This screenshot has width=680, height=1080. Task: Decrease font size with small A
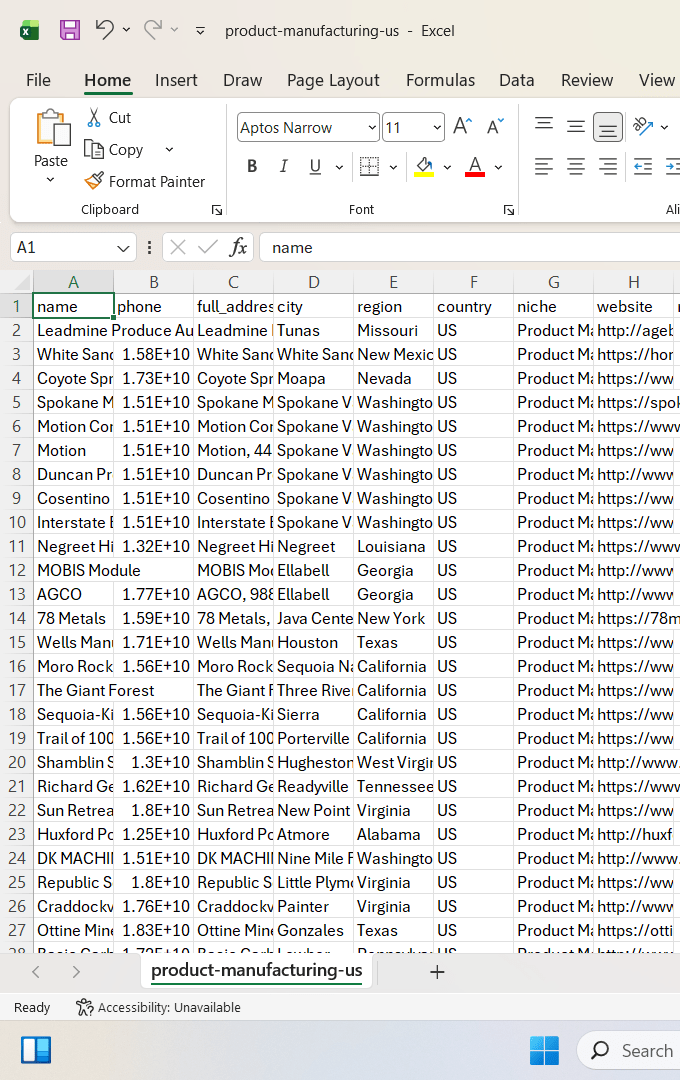pos(495,127)
